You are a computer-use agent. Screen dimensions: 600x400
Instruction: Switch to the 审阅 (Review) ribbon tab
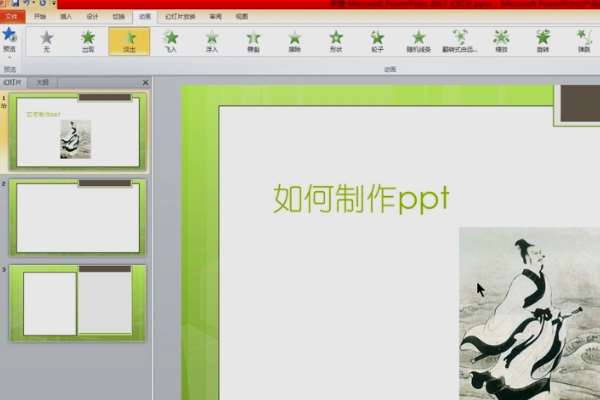coord(215,16)
